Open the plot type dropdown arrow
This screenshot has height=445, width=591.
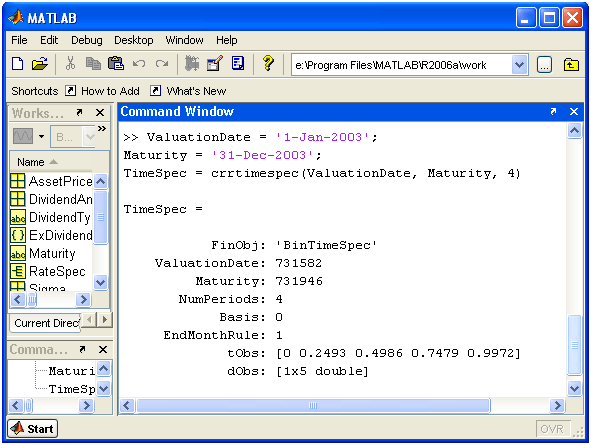tap(41, 136)
